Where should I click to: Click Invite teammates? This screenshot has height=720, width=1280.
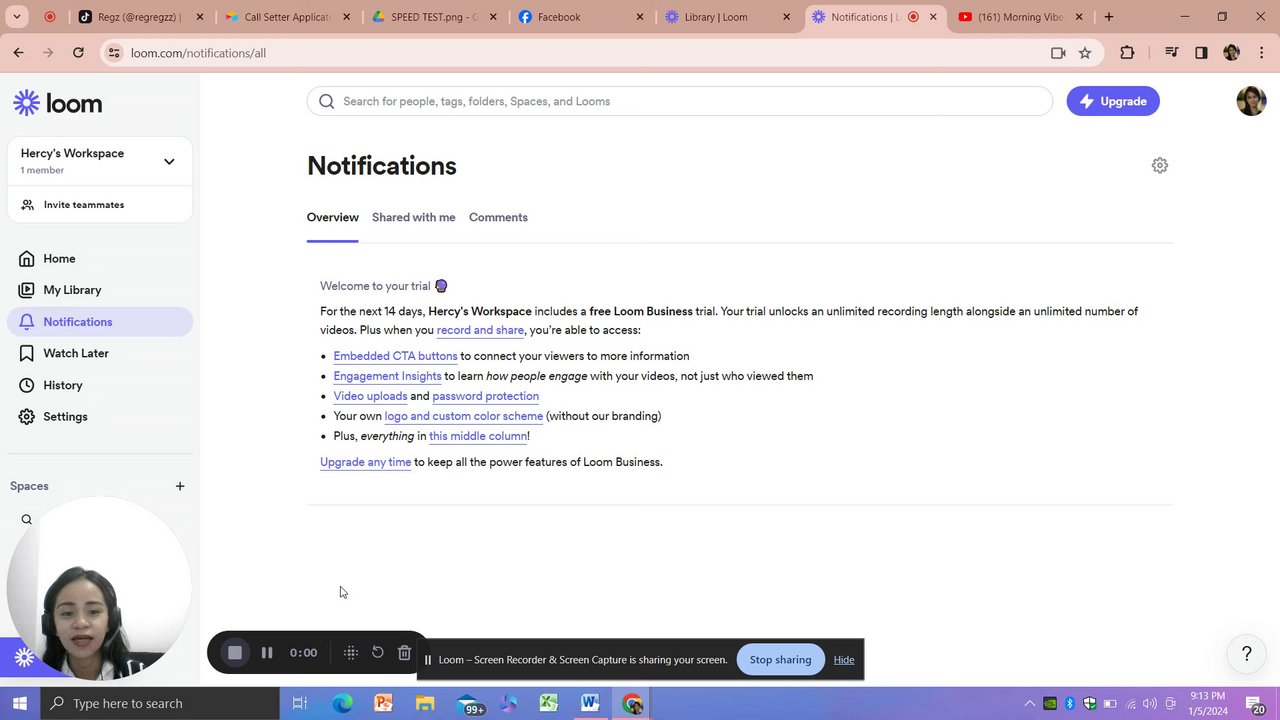click(x=84, y=204)
